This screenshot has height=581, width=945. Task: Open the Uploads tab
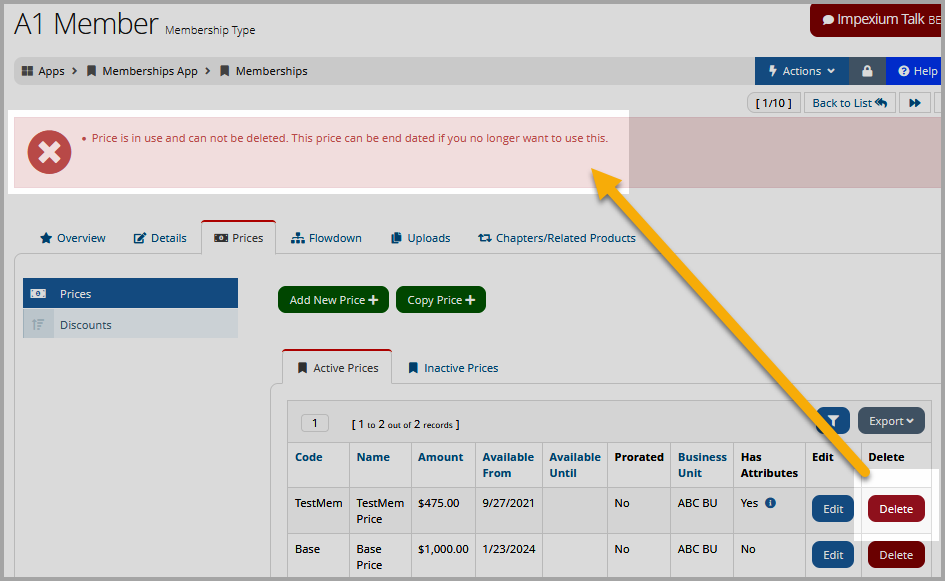point(420,238)
